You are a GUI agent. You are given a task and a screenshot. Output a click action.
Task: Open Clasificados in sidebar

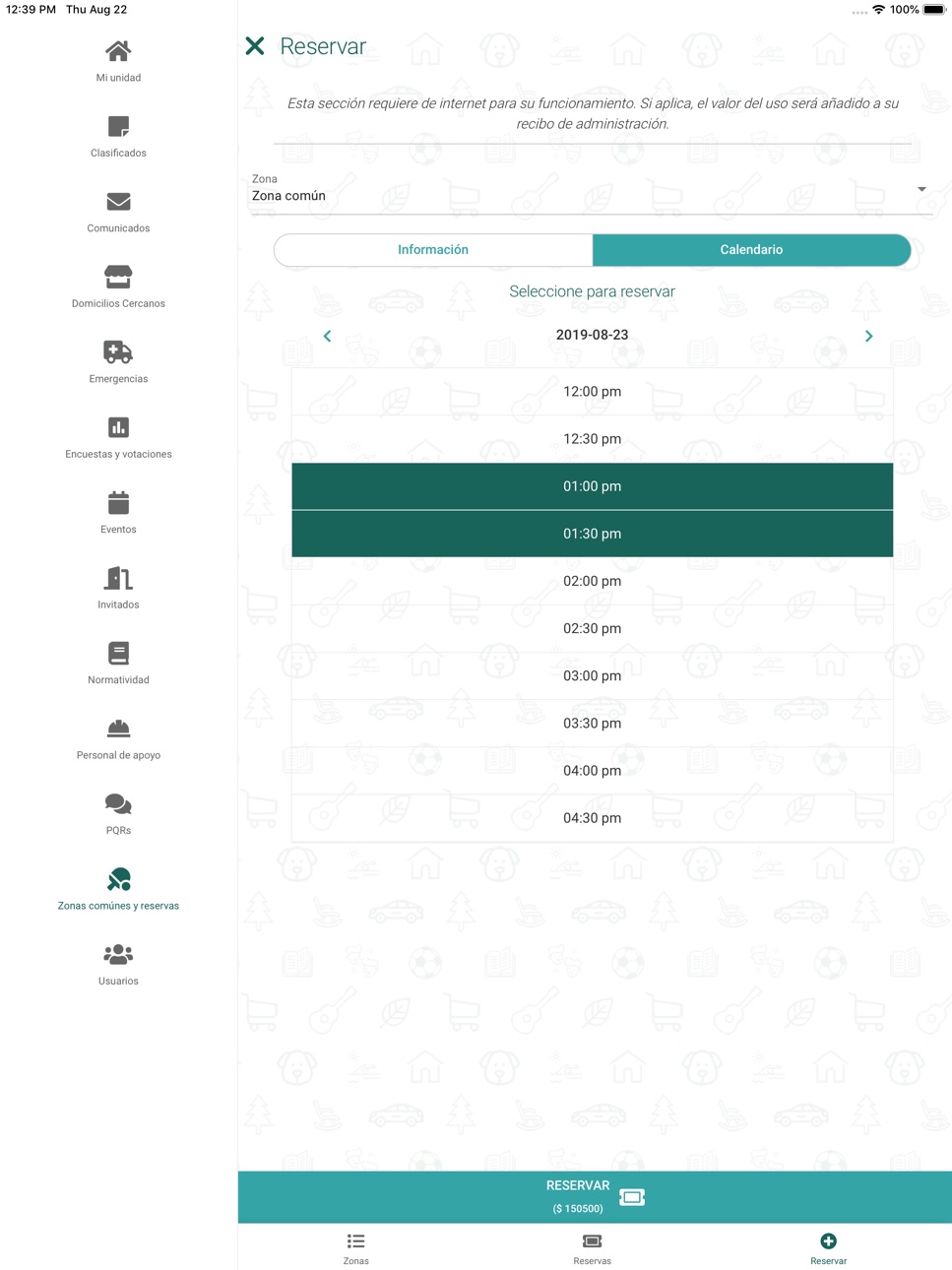(x=118, y=137)
